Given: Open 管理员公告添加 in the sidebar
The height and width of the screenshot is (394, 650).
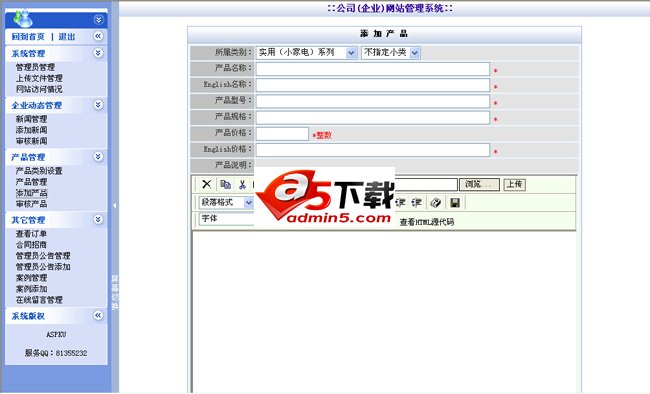Looking at the screenshot, I should pyautogui.click(x=43, y=267).
